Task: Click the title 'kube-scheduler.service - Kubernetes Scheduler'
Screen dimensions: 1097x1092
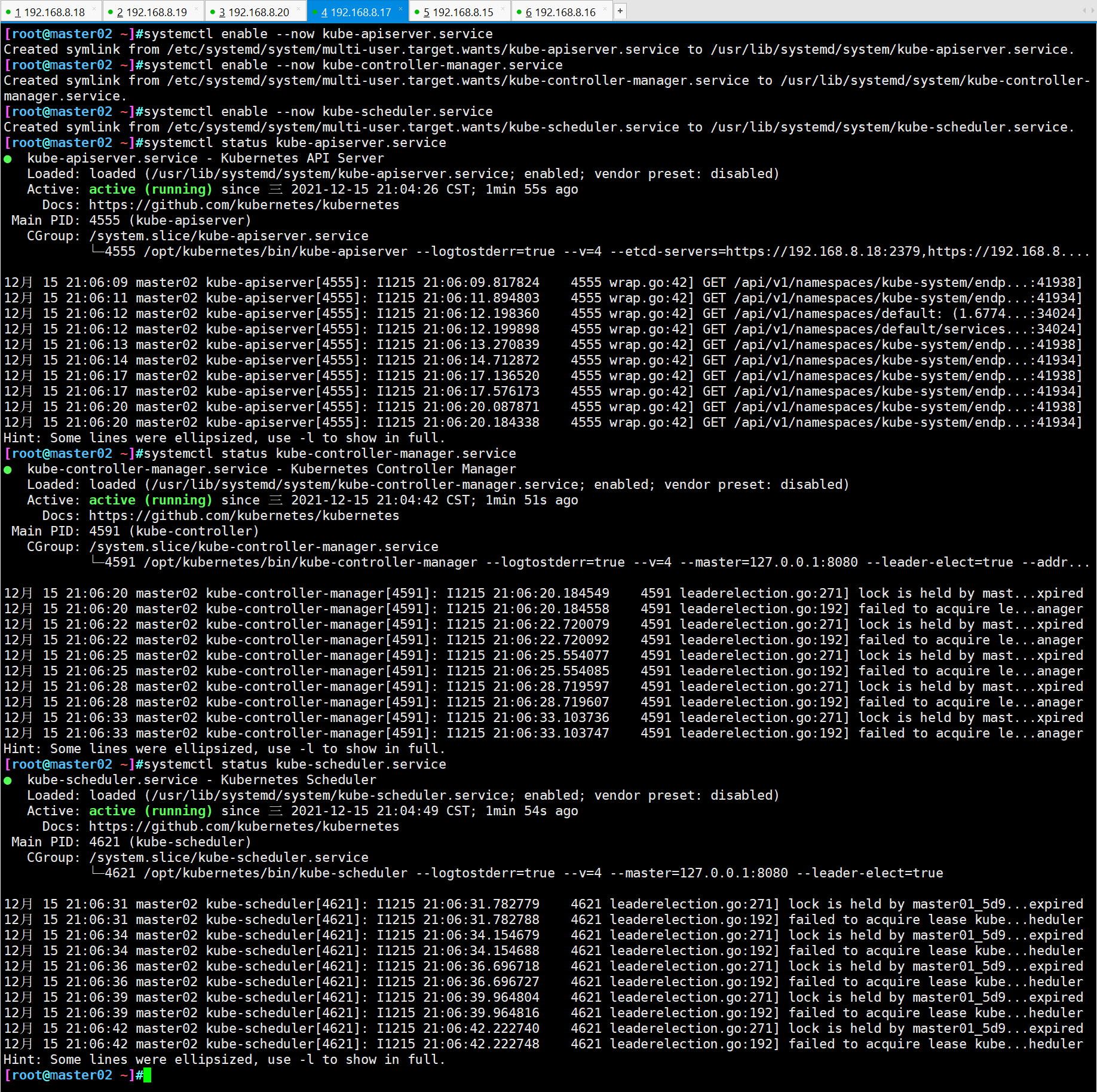Action: (202, 780)
